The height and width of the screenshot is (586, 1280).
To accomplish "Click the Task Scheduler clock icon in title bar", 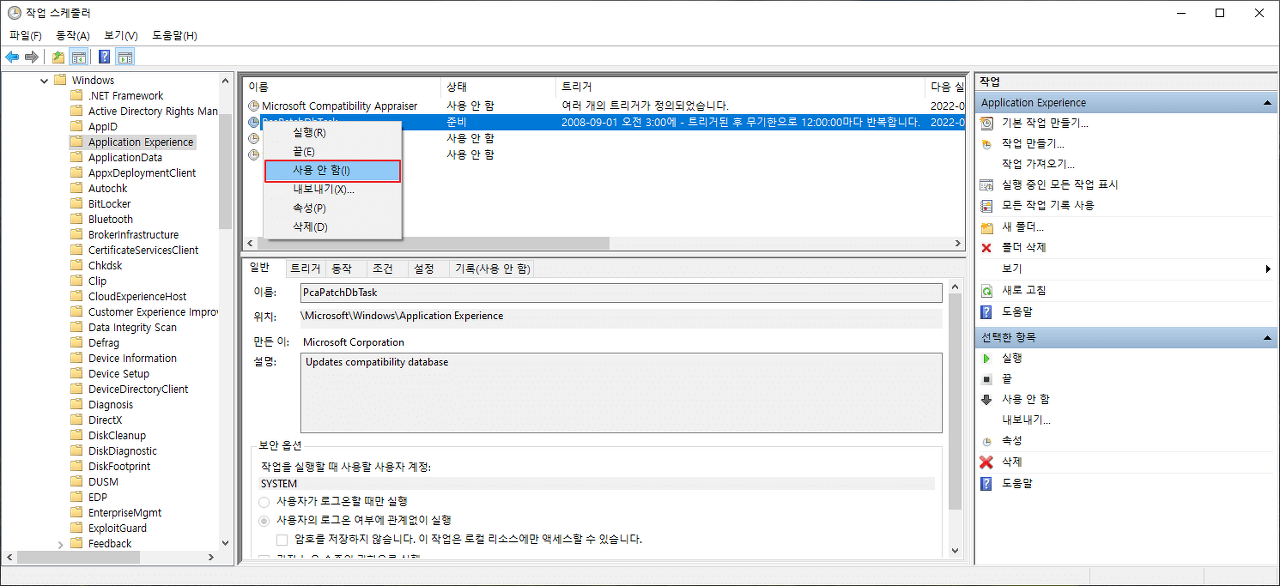I will pos(14,13).
